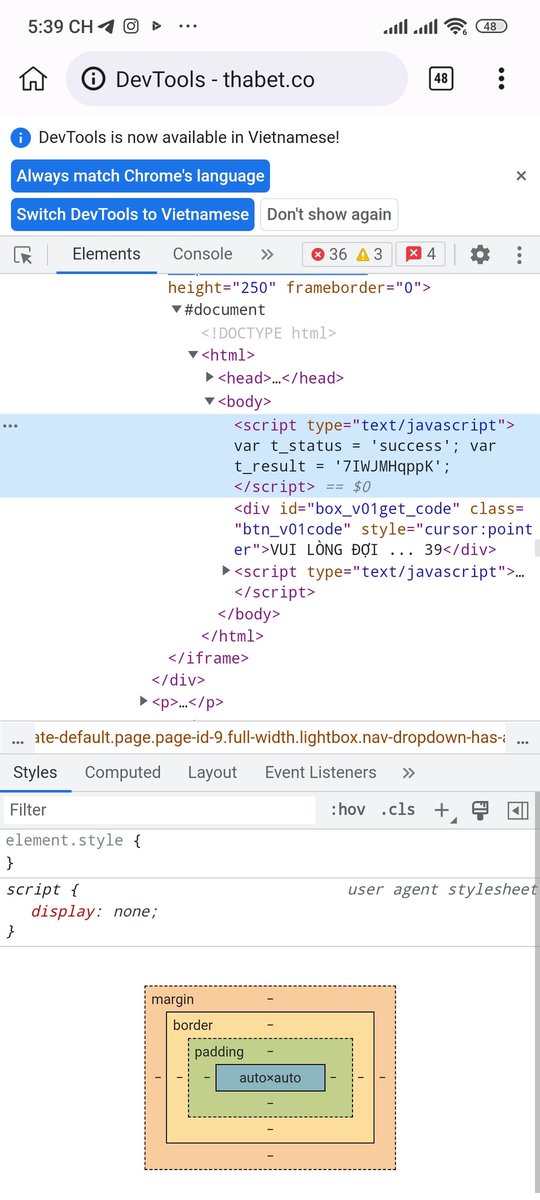This screenshot has height=1200, width=540.
Task: Tap the browser home icon
Action: click(33, 79)
